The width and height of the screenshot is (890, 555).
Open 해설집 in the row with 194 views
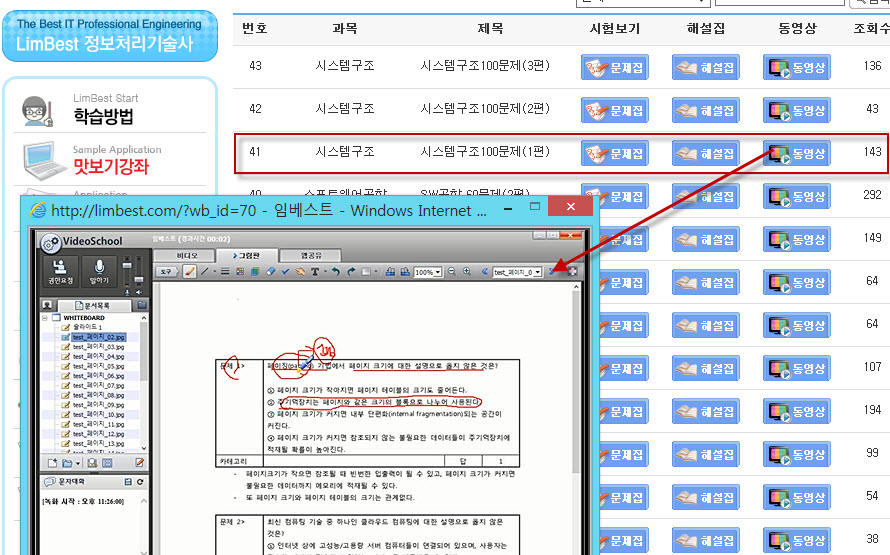706,412
